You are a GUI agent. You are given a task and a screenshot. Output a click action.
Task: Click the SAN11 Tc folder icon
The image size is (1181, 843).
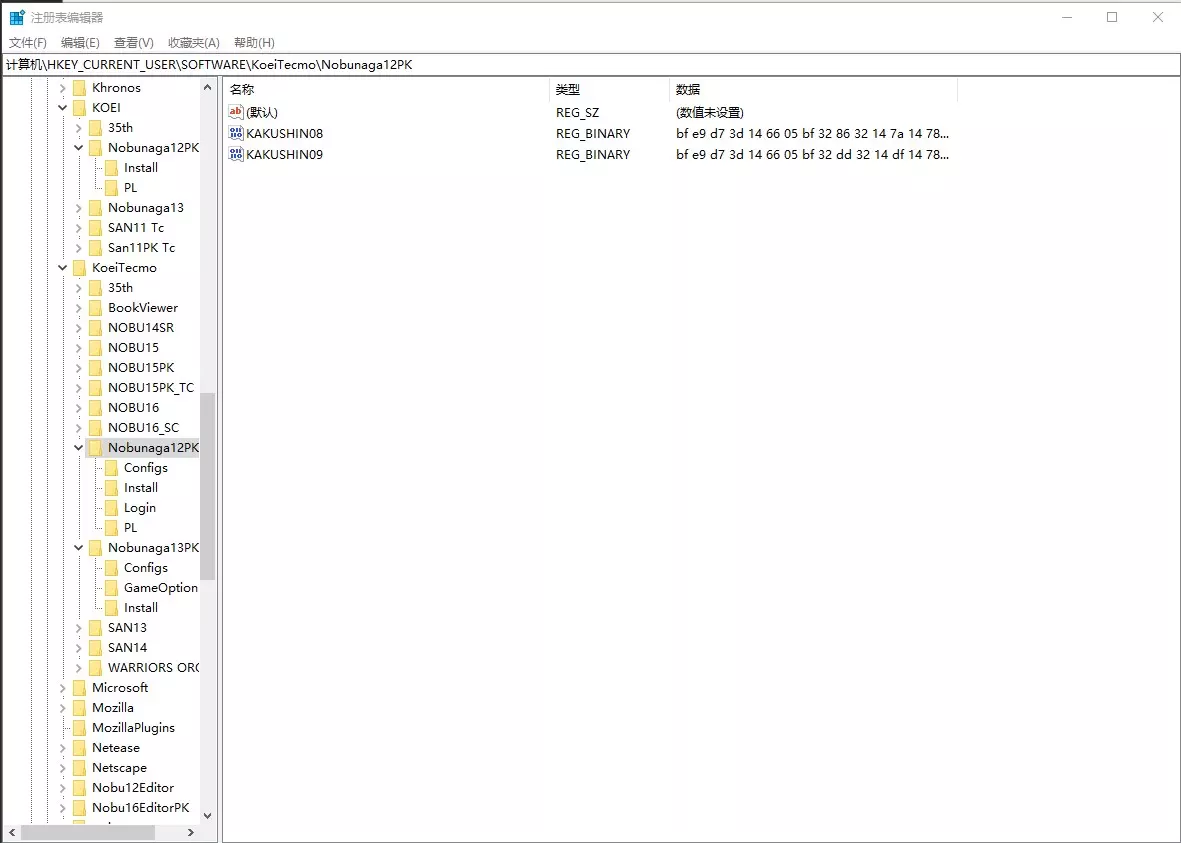[x=95, y=228]
